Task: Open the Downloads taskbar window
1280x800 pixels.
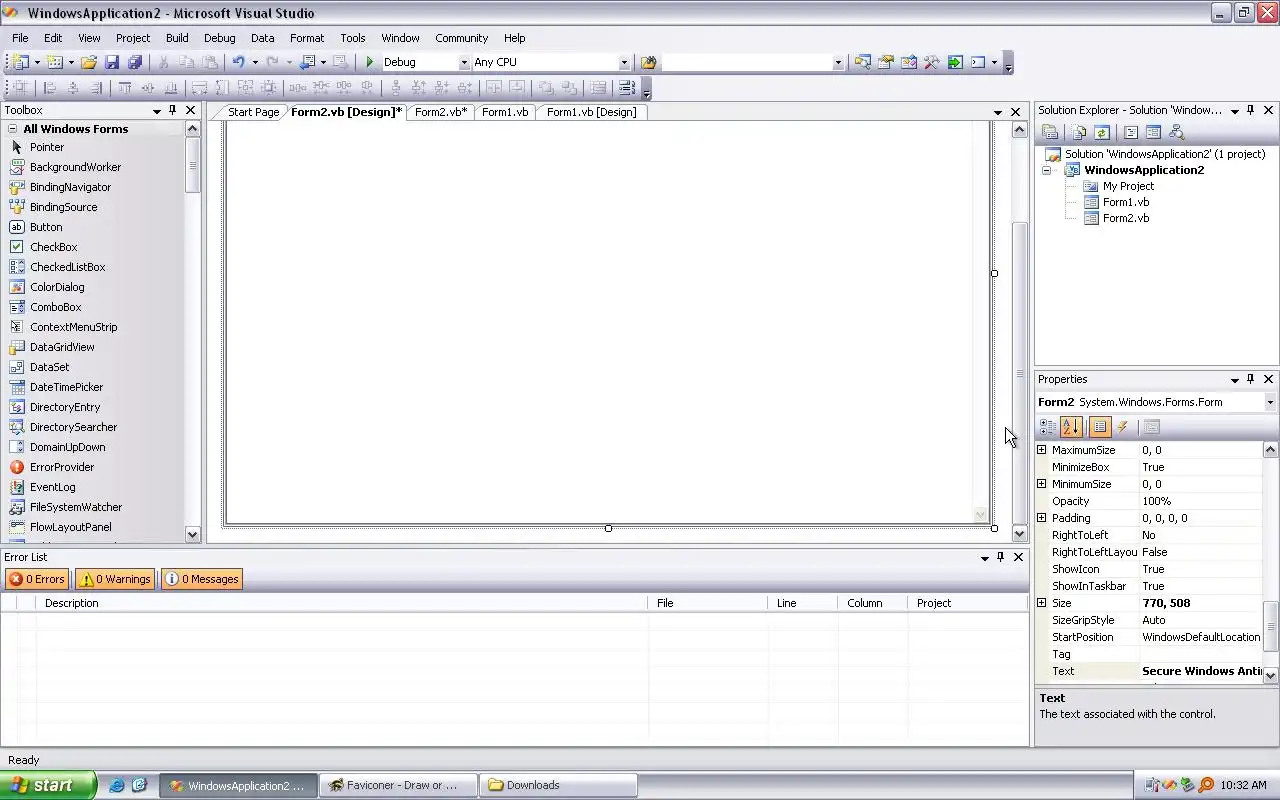Action: click(x=556, y=785)
